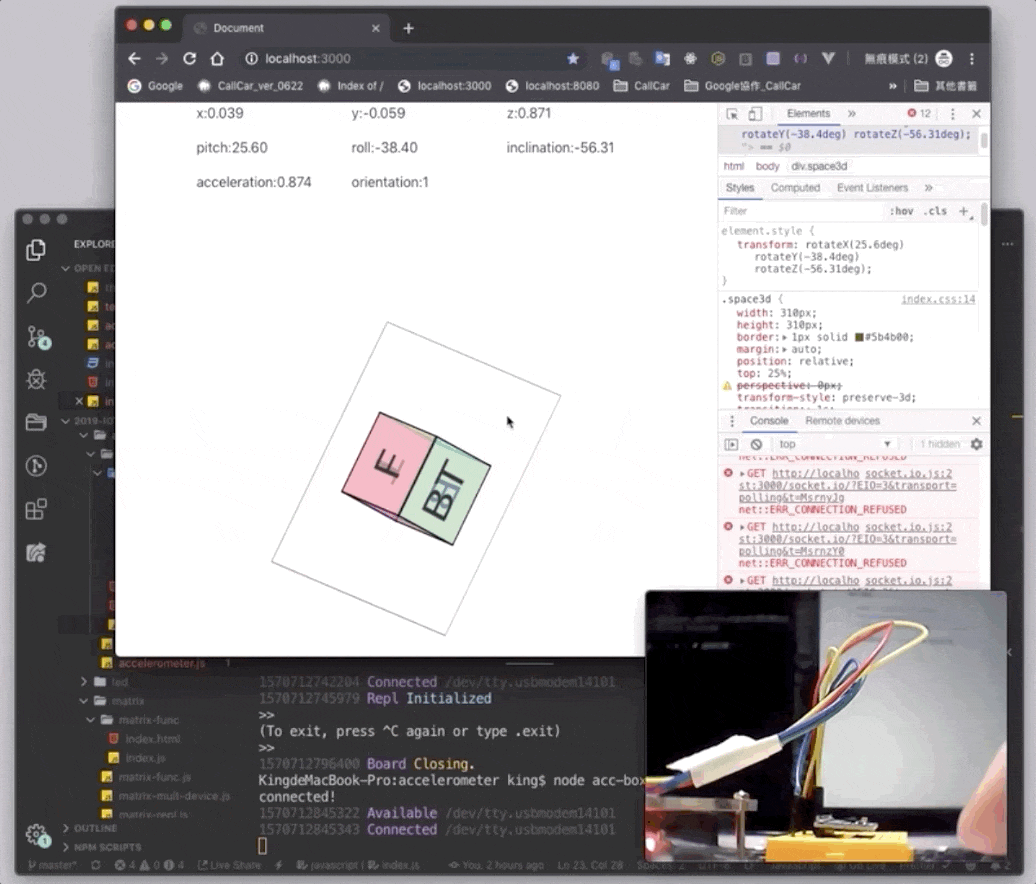Select the Console drawer tab
Viewport: 1036px width, 884px height.
pos(769,421)
